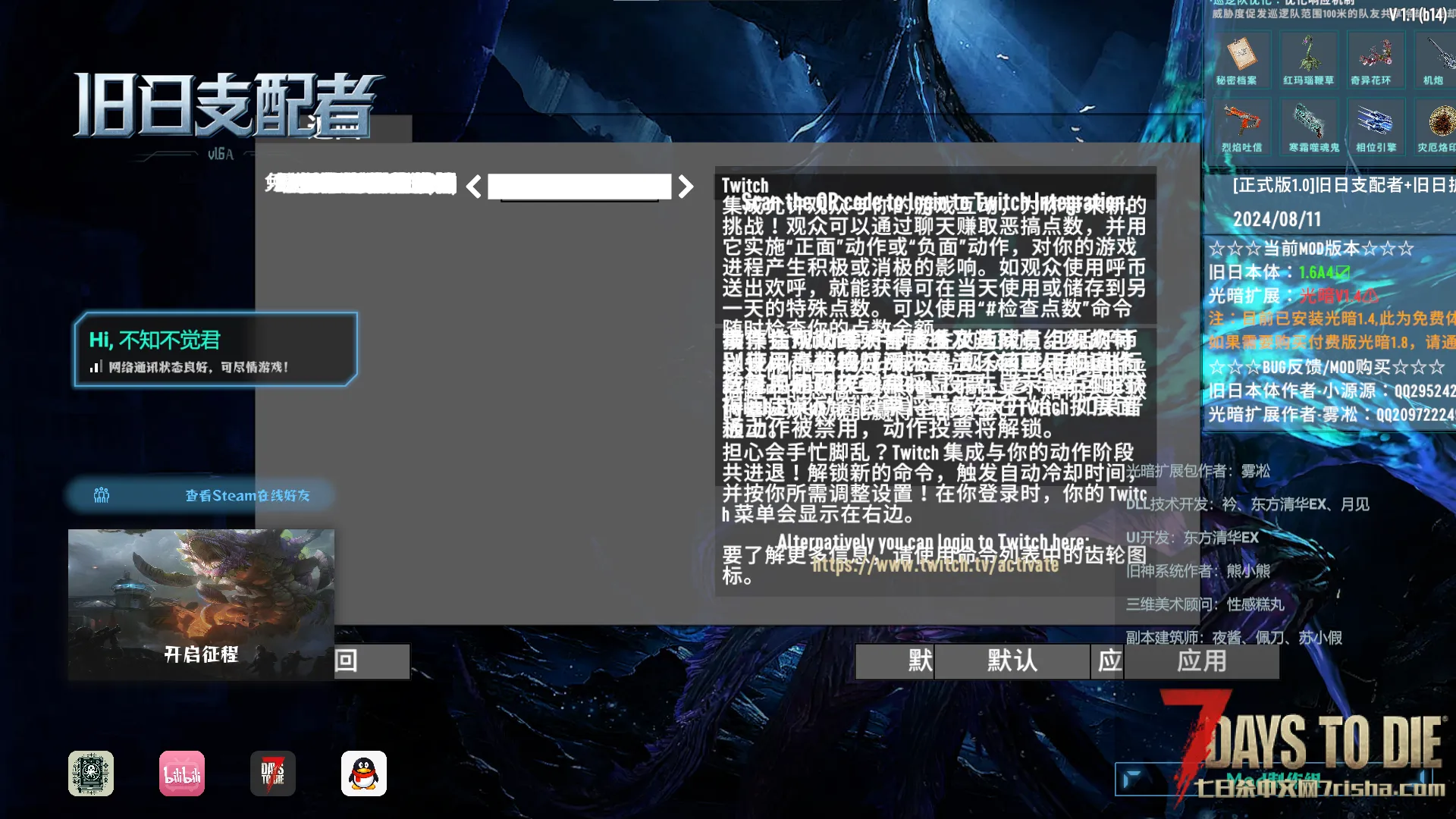
Task: Click the network signal bars icon
Action: point(96,367)
